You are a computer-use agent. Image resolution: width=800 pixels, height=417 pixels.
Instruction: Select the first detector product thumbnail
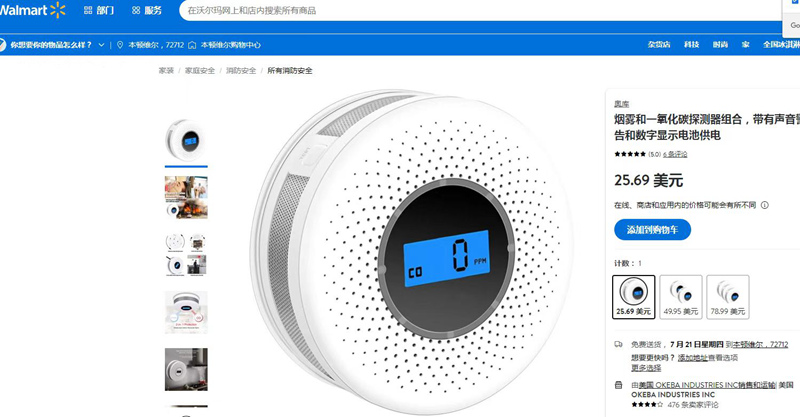[186, 140]
